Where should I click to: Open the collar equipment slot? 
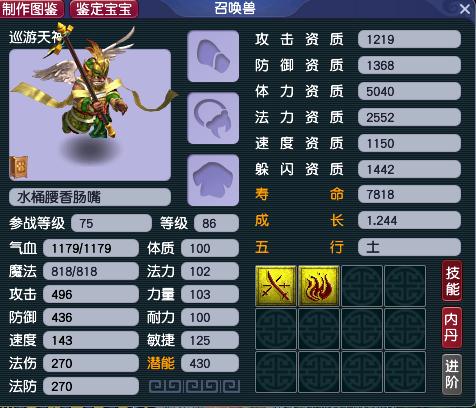tap(213, 118)
